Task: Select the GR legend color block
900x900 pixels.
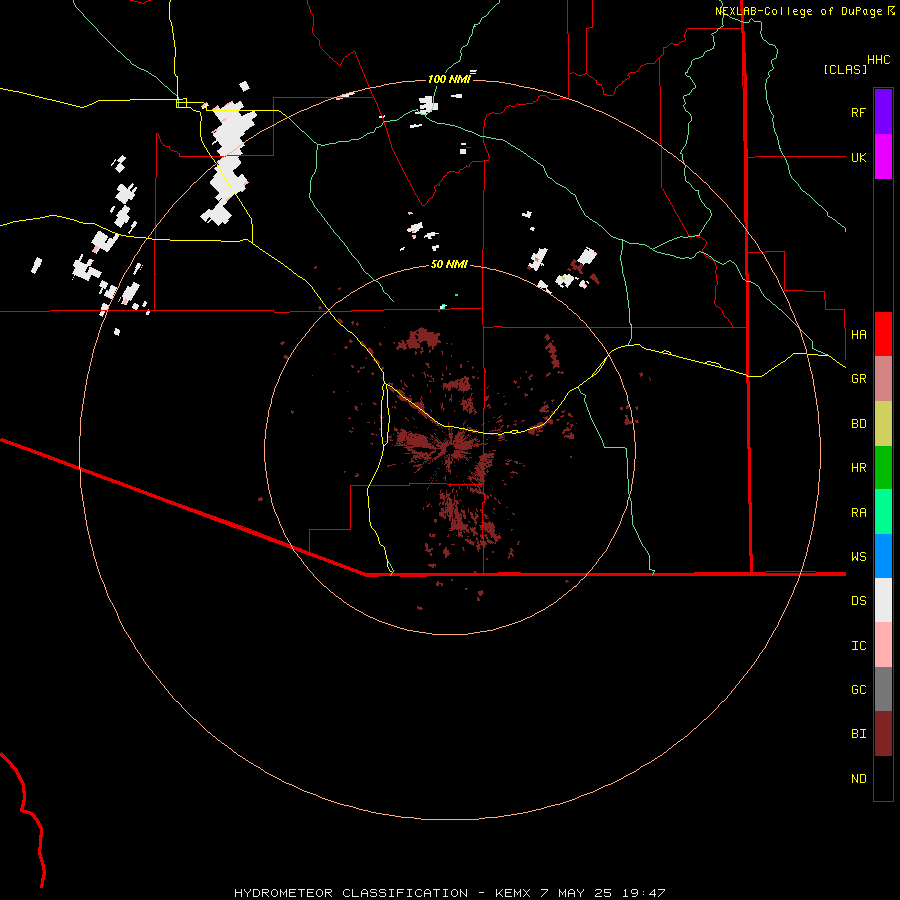Action: coord(883,379)
